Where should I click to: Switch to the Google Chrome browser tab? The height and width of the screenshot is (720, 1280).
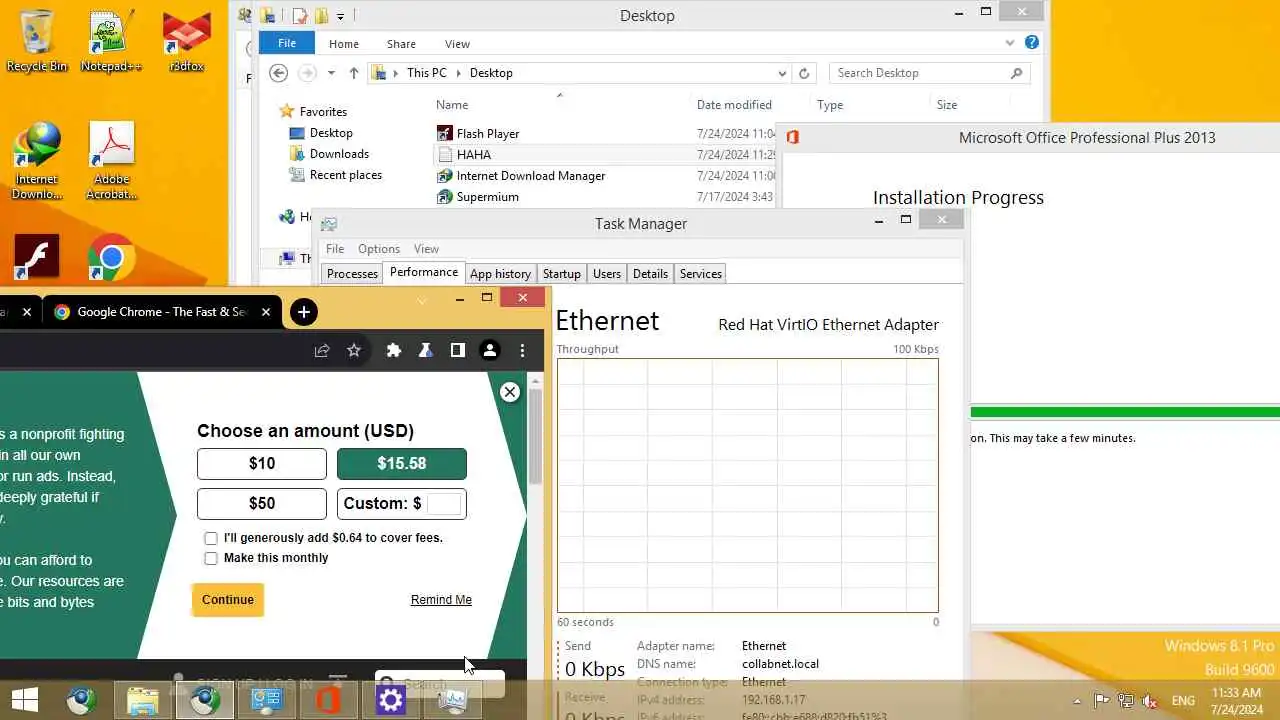point(160,312)
